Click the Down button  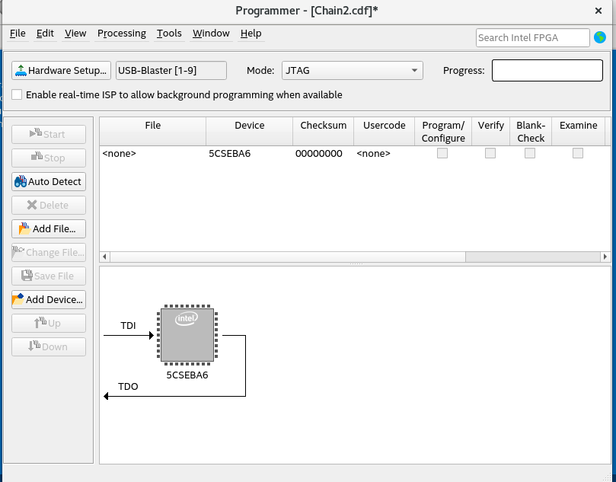(x=48, y=346)
